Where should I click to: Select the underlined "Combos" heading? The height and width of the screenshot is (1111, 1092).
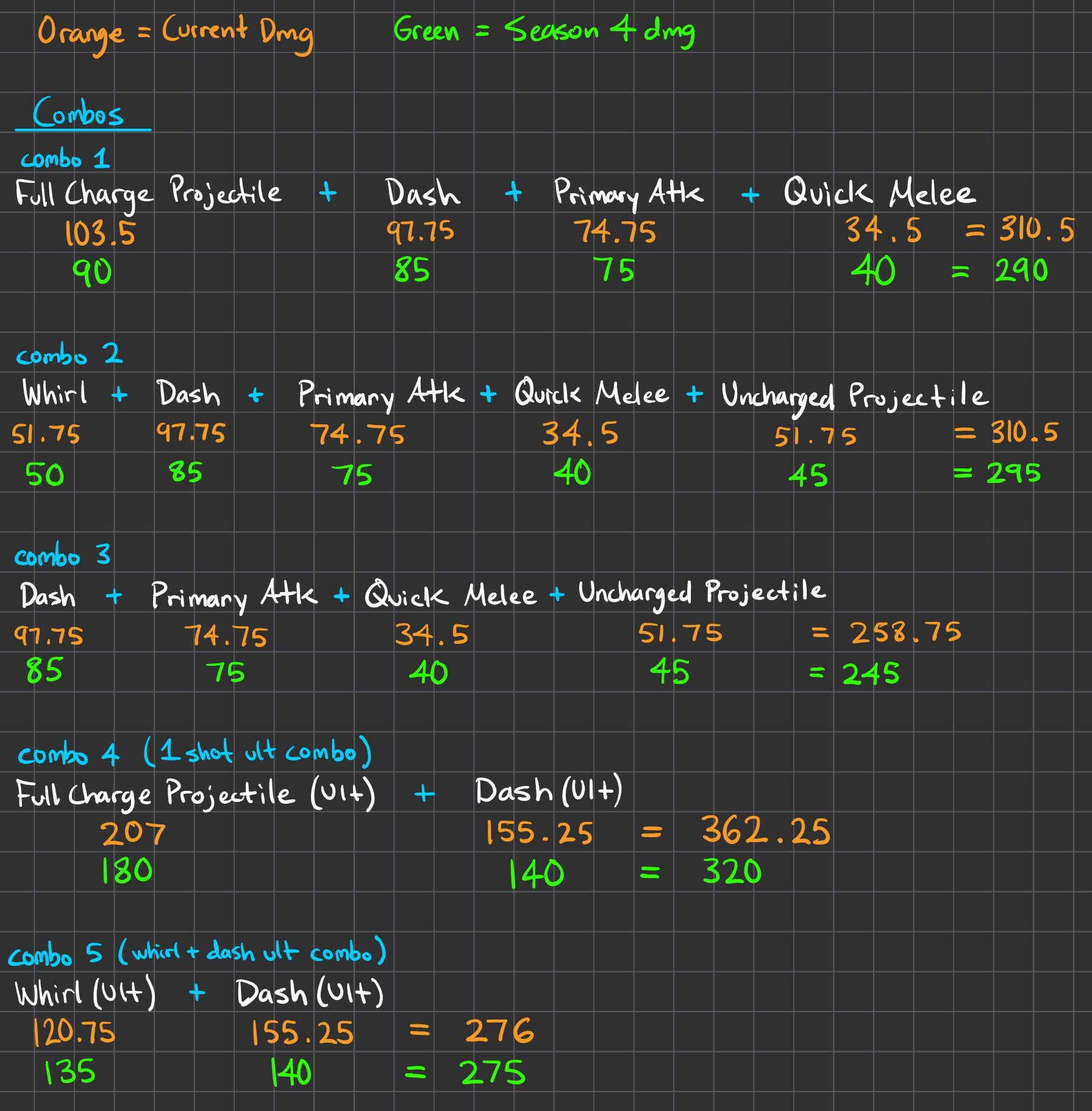[x=79, y=113]
